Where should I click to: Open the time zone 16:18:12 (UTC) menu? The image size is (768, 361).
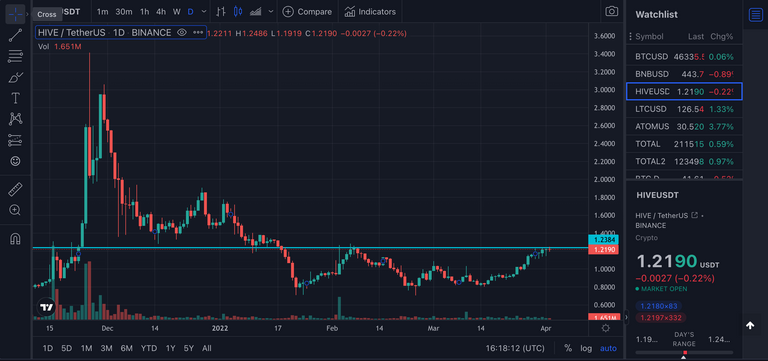[515, 348]
